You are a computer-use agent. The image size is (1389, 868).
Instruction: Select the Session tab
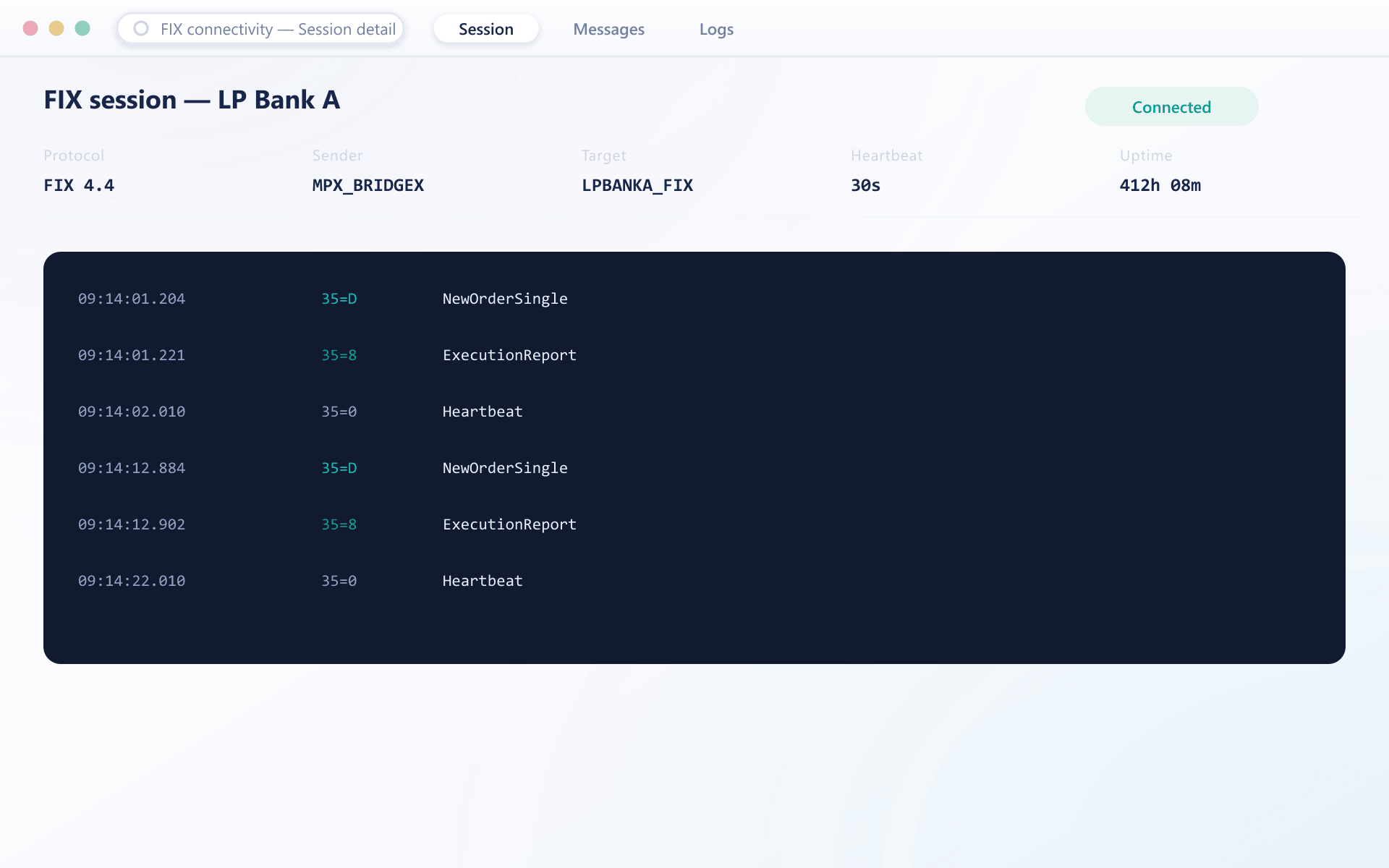486,29
